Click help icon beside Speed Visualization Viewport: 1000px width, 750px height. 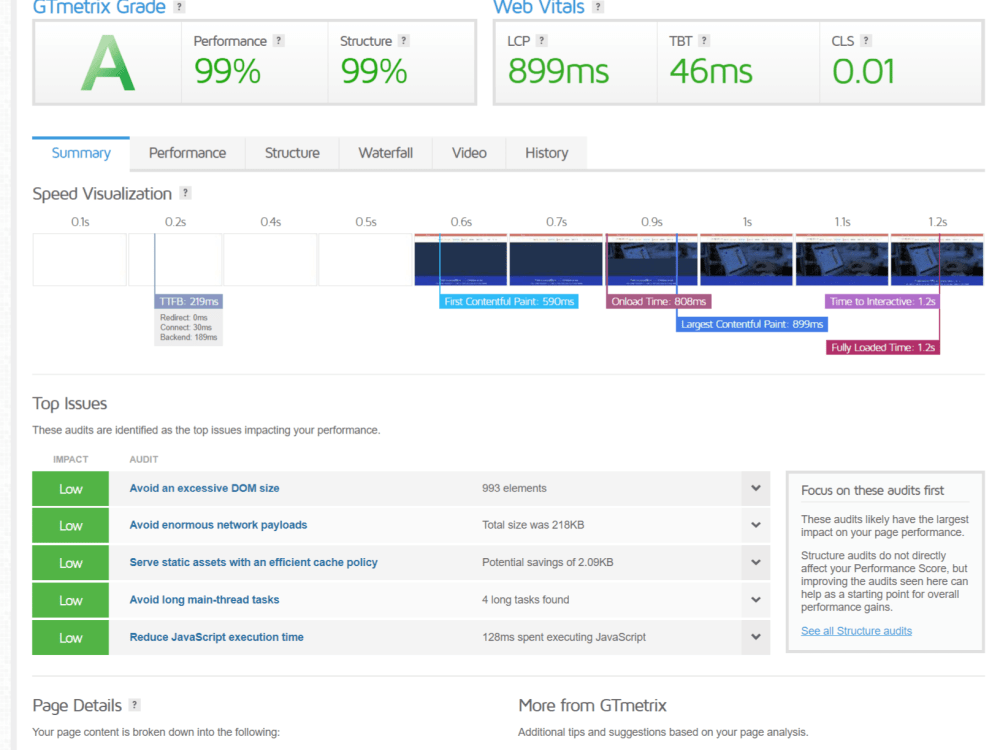[185, 193]
